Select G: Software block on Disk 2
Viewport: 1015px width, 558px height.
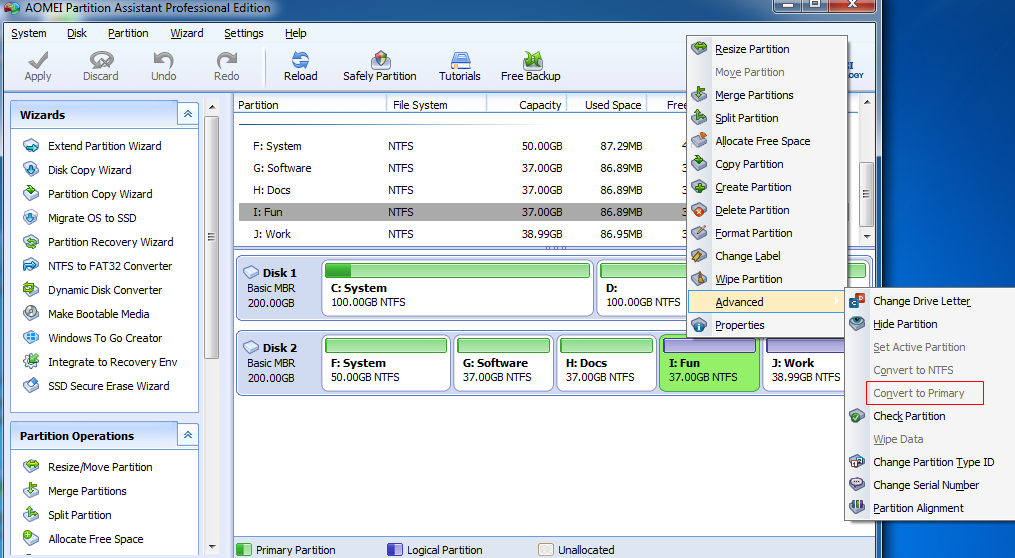pos(504,363)
